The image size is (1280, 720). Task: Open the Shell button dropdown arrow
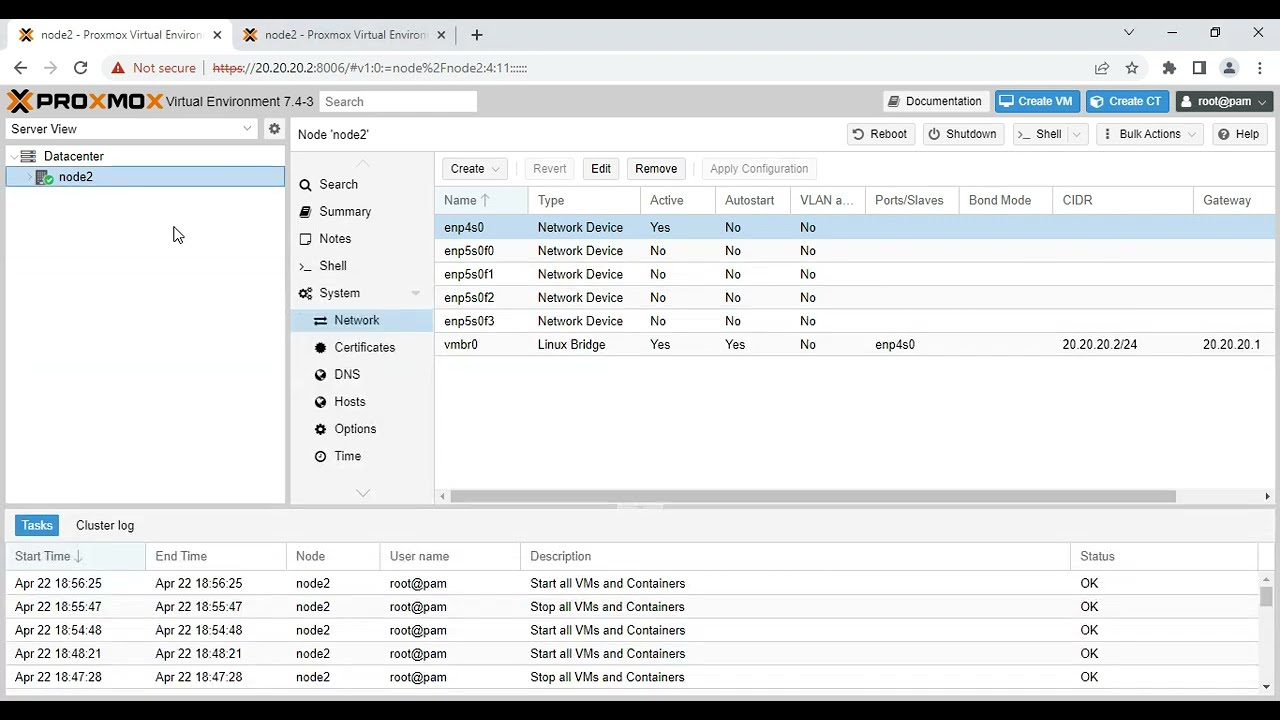(x=1077, y=134)
